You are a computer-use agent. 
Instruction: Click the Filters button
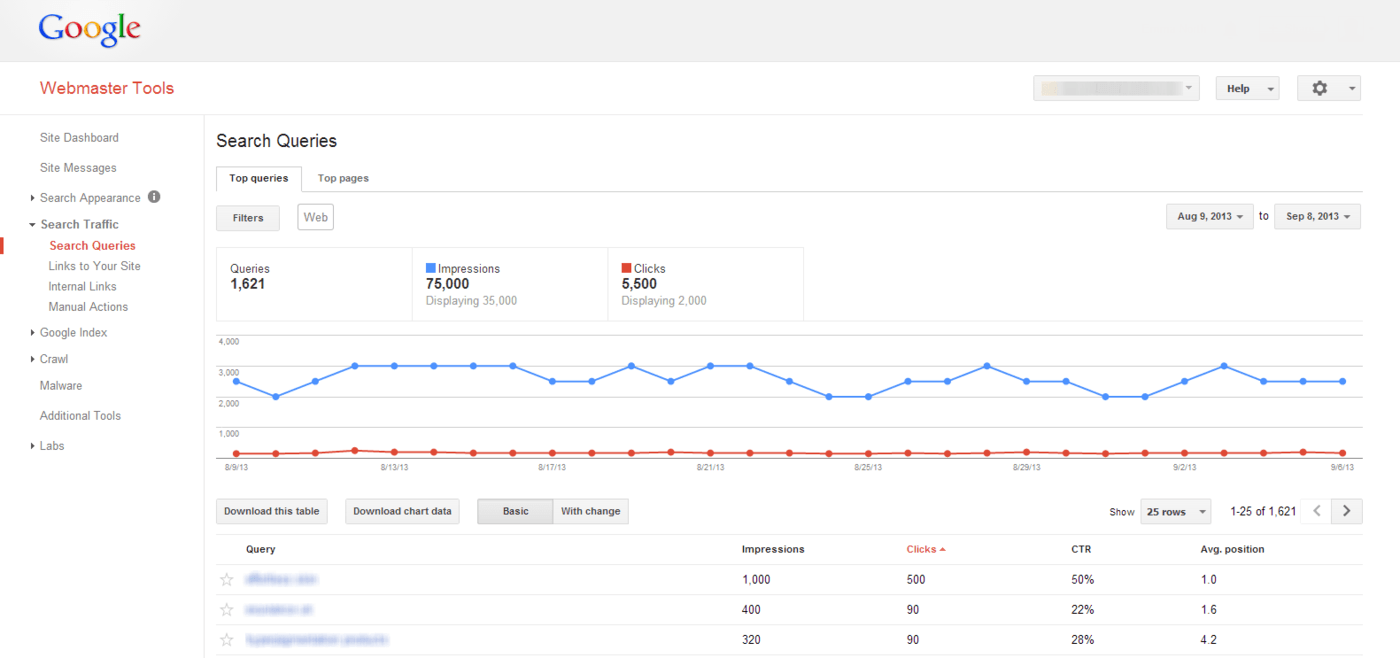tap(248, 217)
